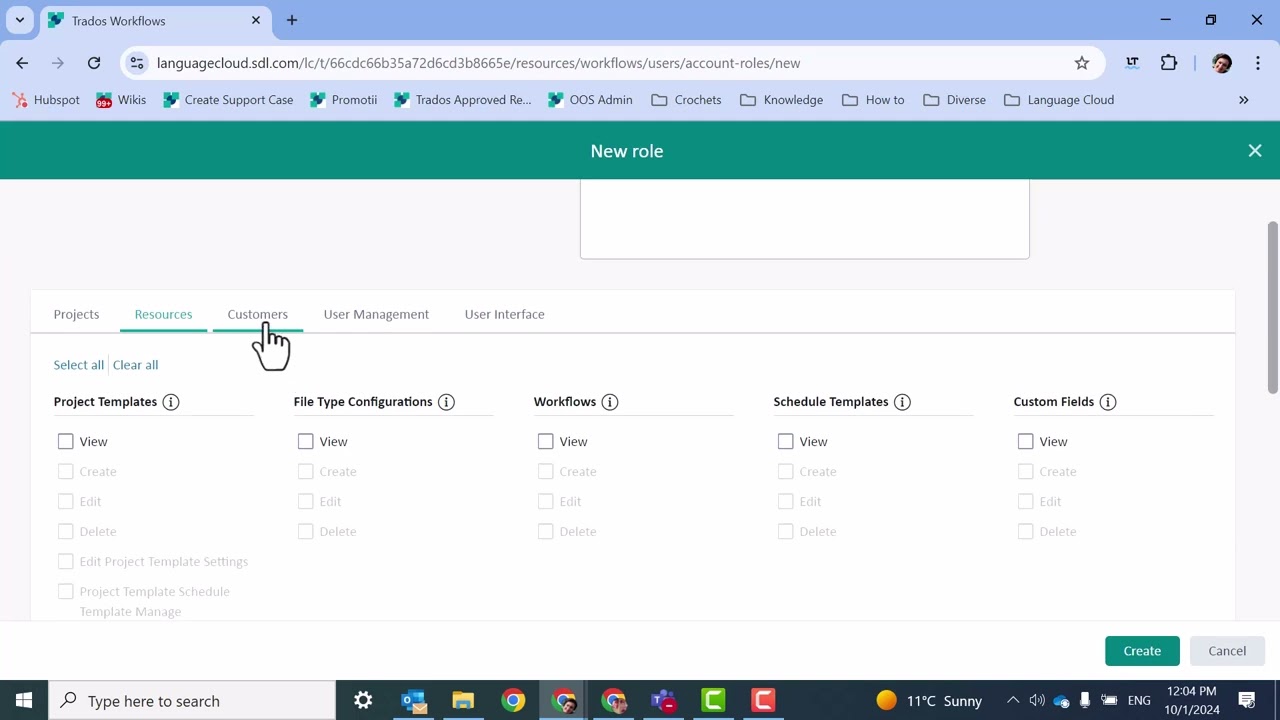
Task: Check View under File Type Configurations
Action: pyautogui.click(x=306, y=441)
